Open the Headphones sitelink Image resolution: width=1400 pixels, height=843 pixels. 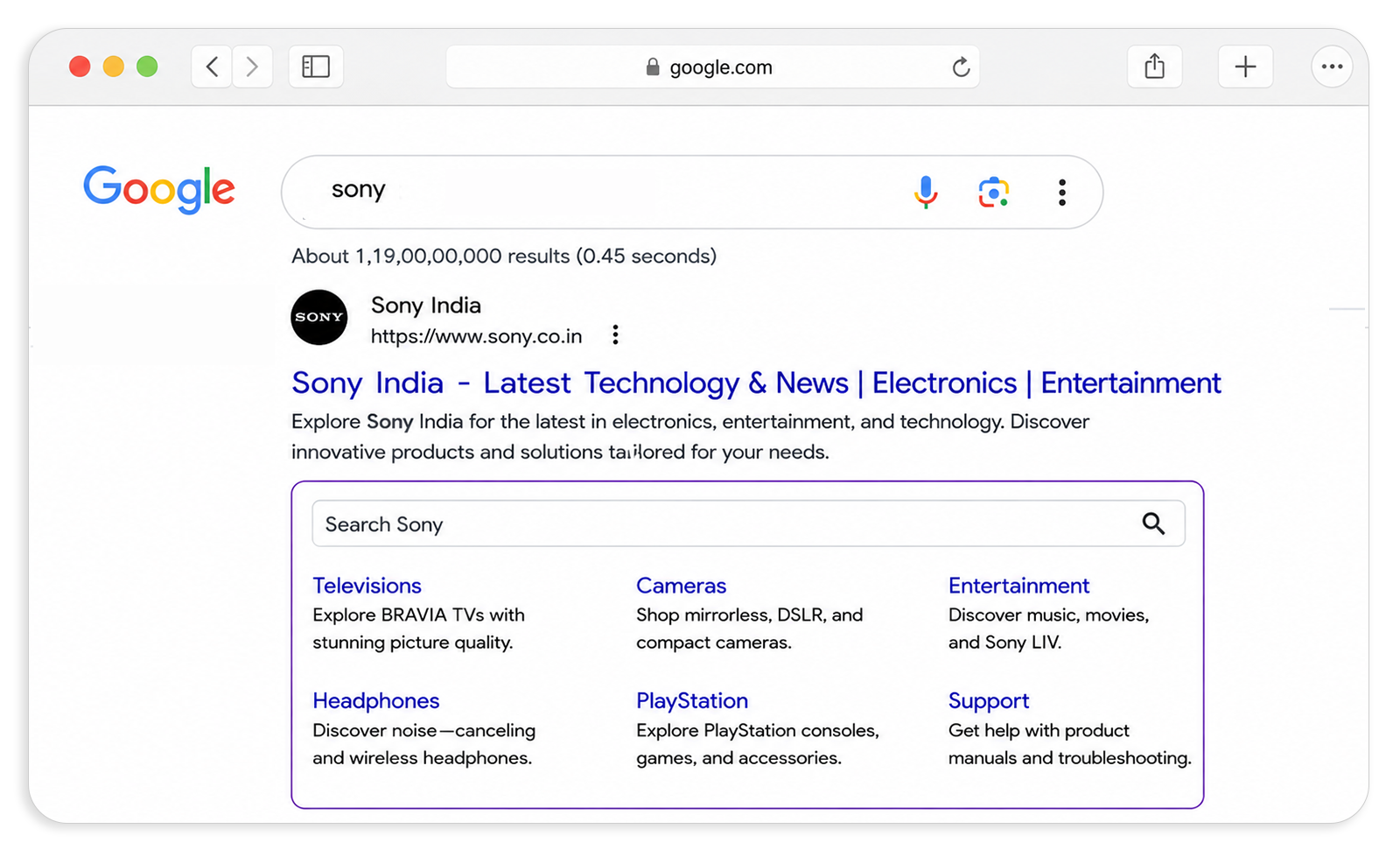tap(375, 701)
